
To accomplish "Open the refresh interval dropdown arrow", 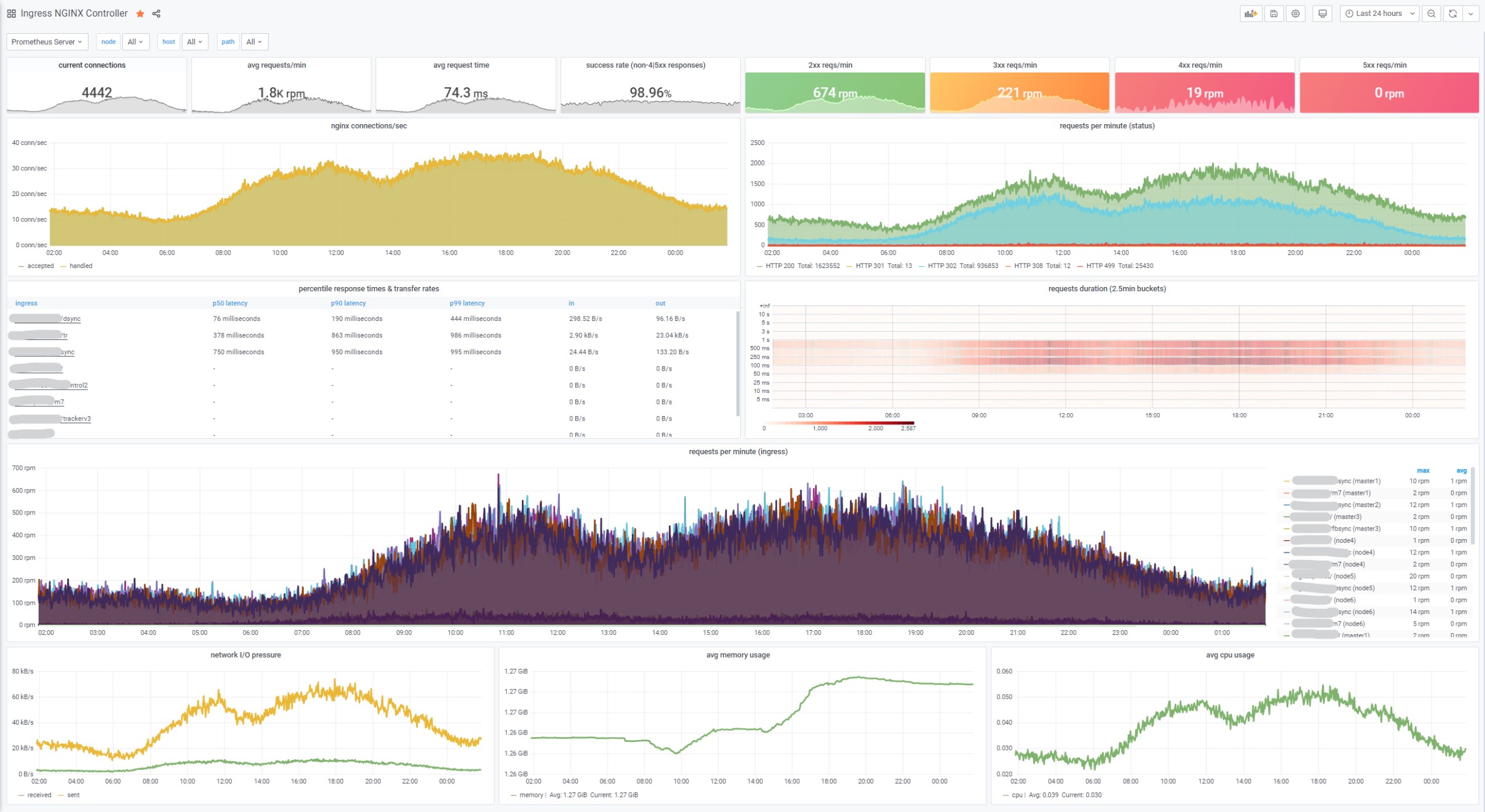I will [x=1471, y=14].
